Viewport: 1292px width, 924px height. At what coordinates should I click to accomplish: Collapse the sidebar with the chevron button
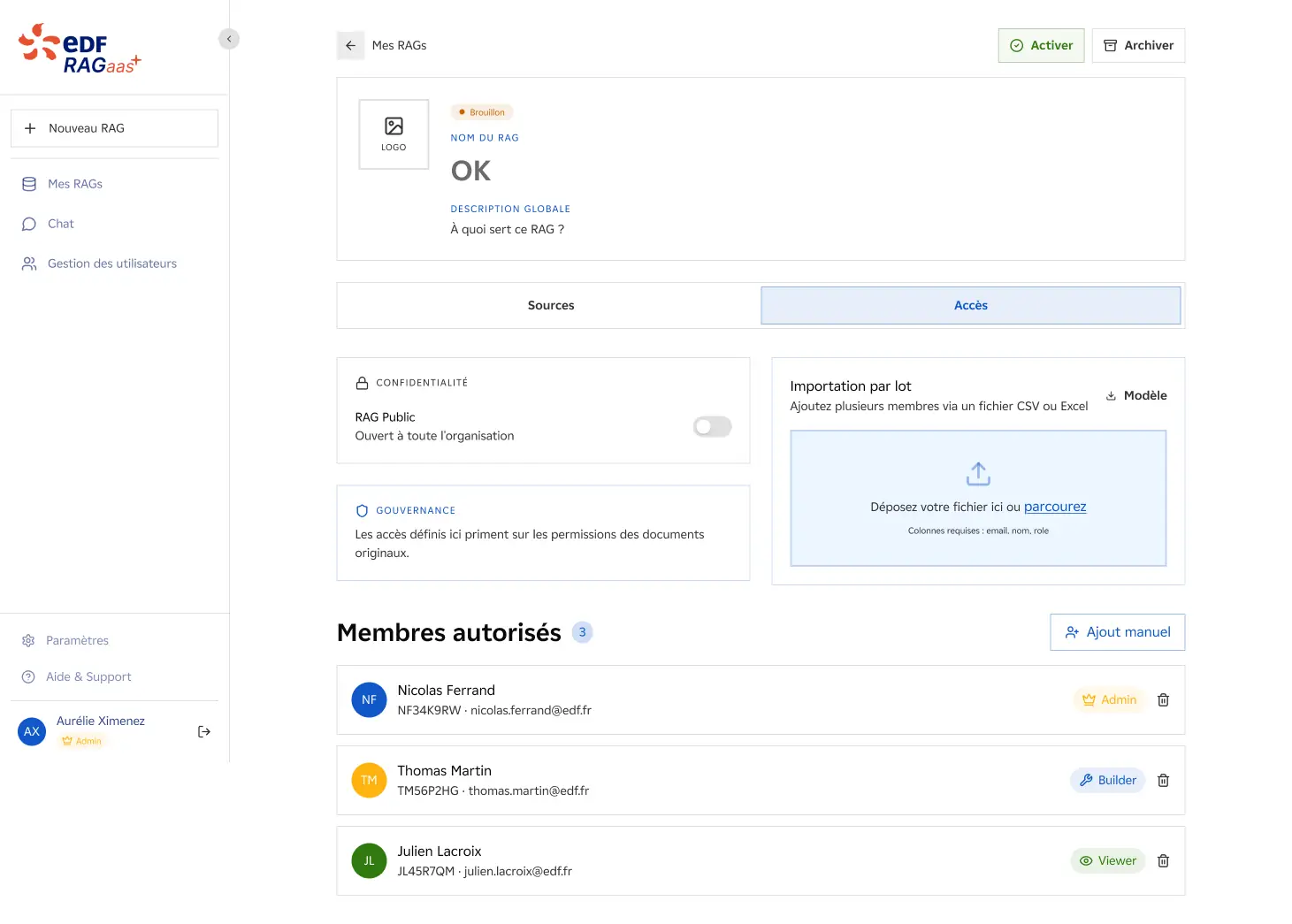coord(229,39)
